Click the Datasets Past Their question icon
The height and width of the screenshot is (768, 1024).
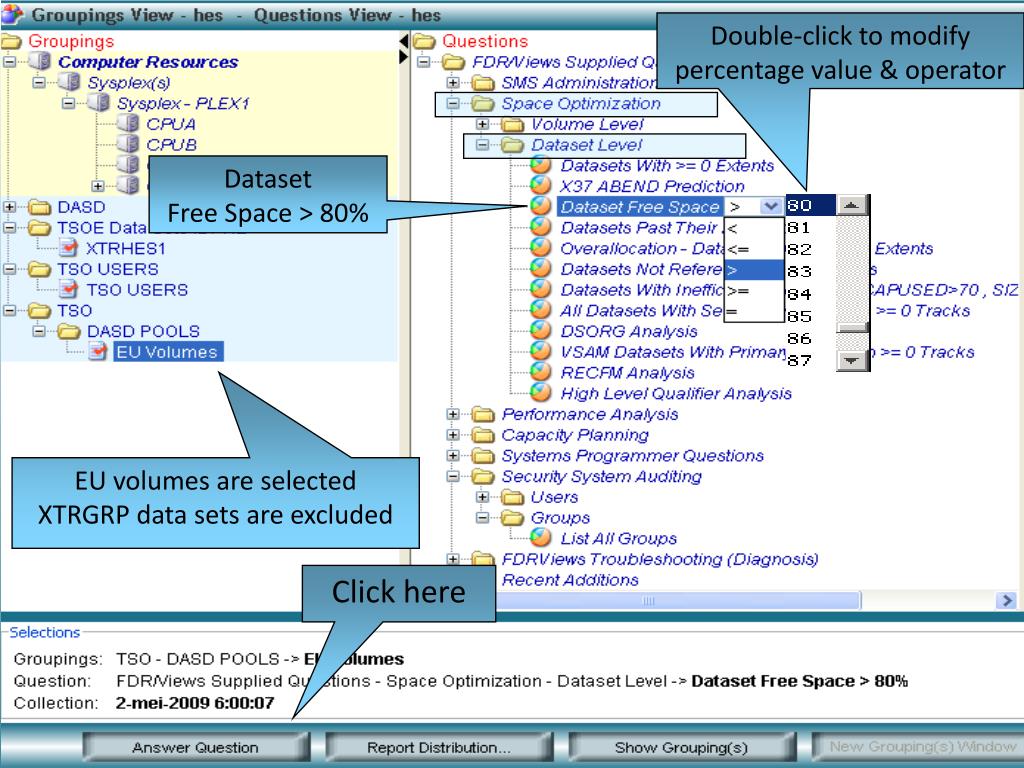(541, 227)
